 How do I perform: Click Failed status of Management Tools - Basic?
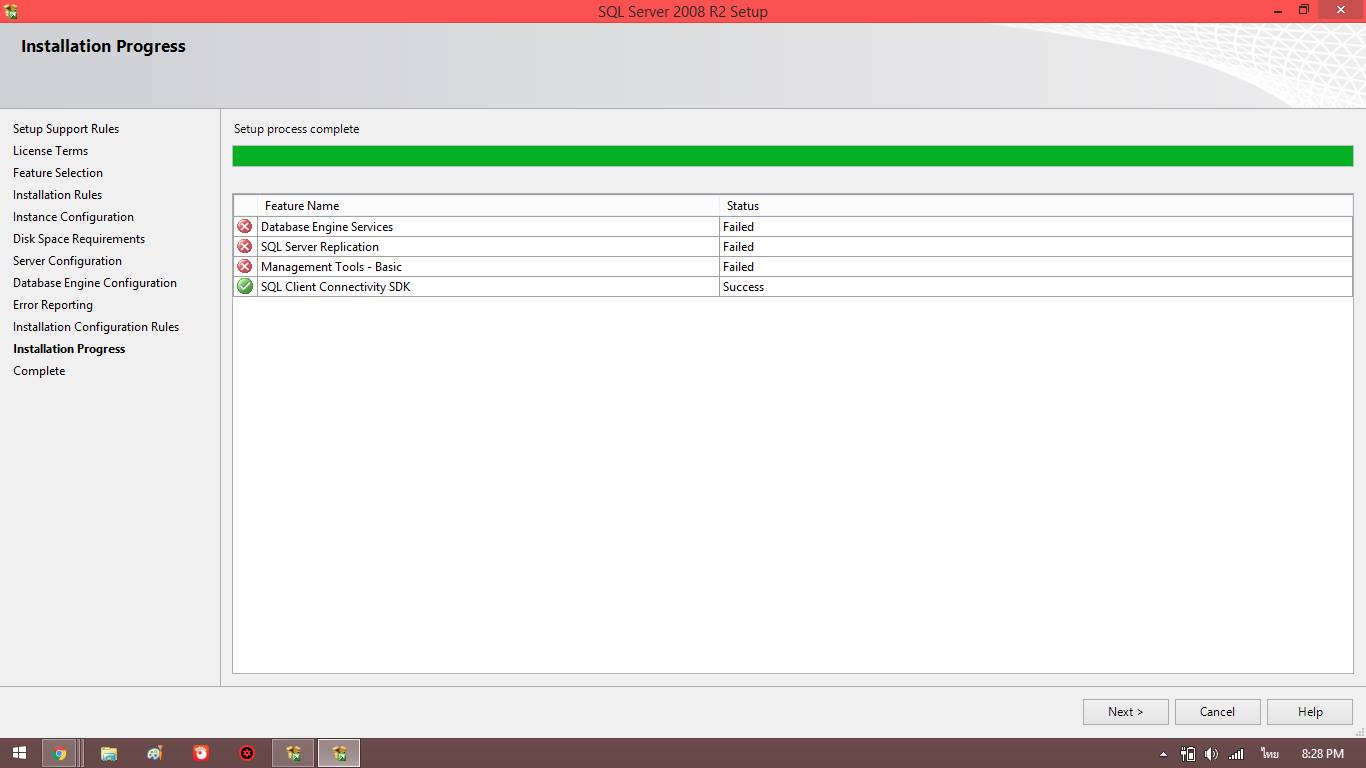tap(738, 267)
